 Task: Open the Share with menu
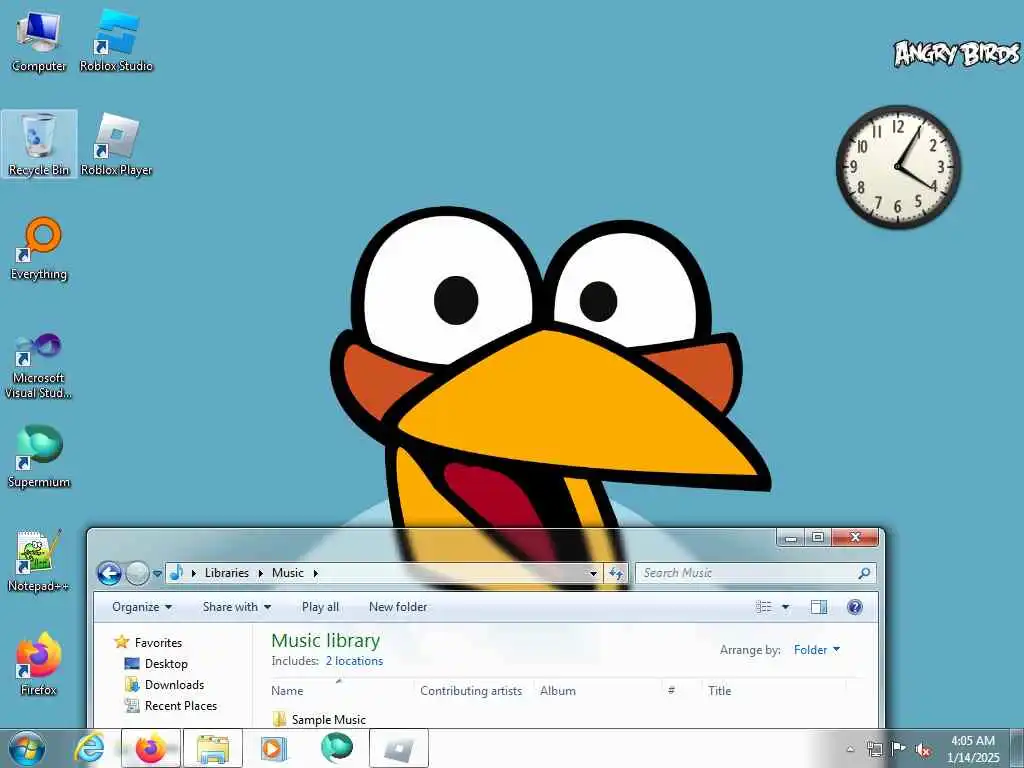coord(236,607)
